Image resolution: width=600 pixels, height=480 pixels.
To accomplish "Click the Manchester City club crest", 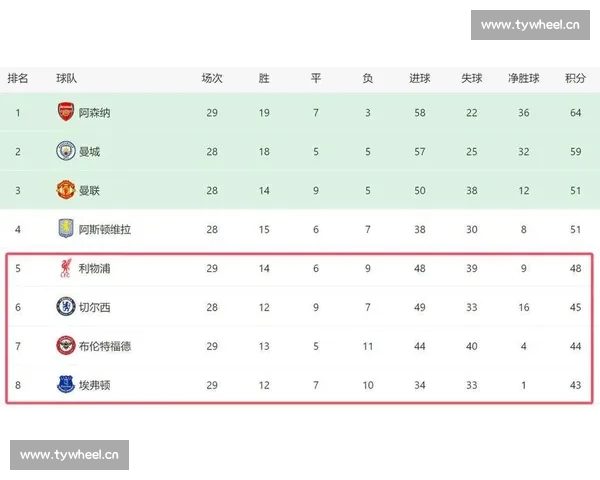I will (x=66, y=152).
